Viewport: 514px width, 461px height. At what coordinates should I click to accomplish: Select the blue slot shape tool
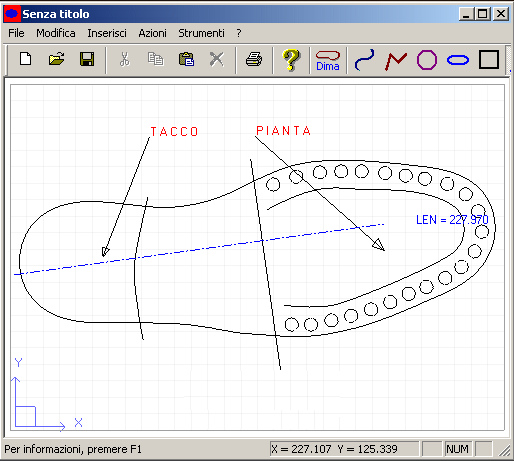[x=458, y=60]
